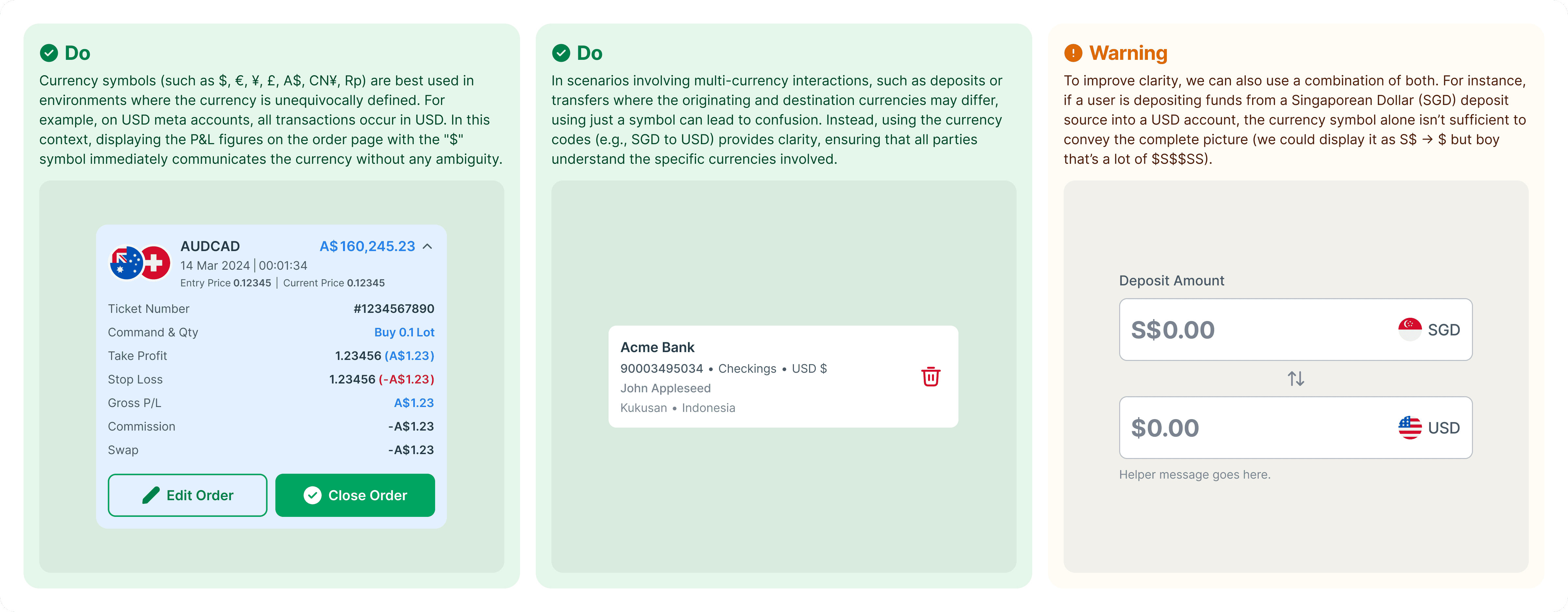Click the Close Order button
This screenshot has width=1568, height=612.
click(x=355, y=495)
